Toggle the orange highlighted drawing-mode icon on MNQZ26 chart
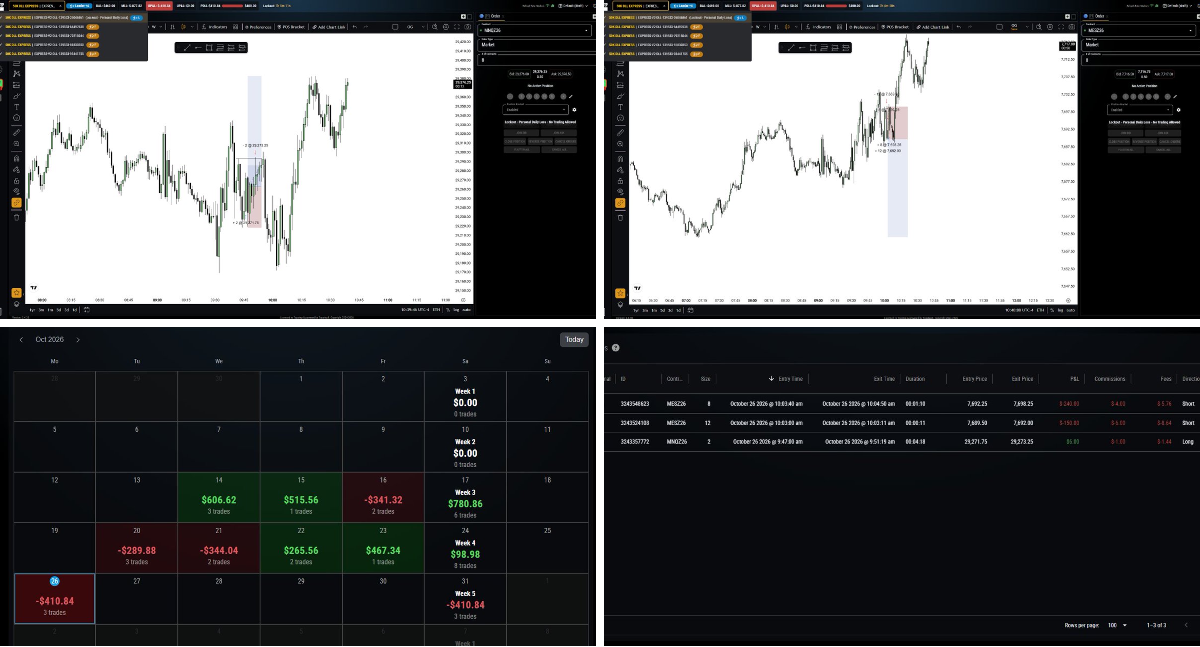The height and width of the screenshot is (647, 1200). [16, 203]
